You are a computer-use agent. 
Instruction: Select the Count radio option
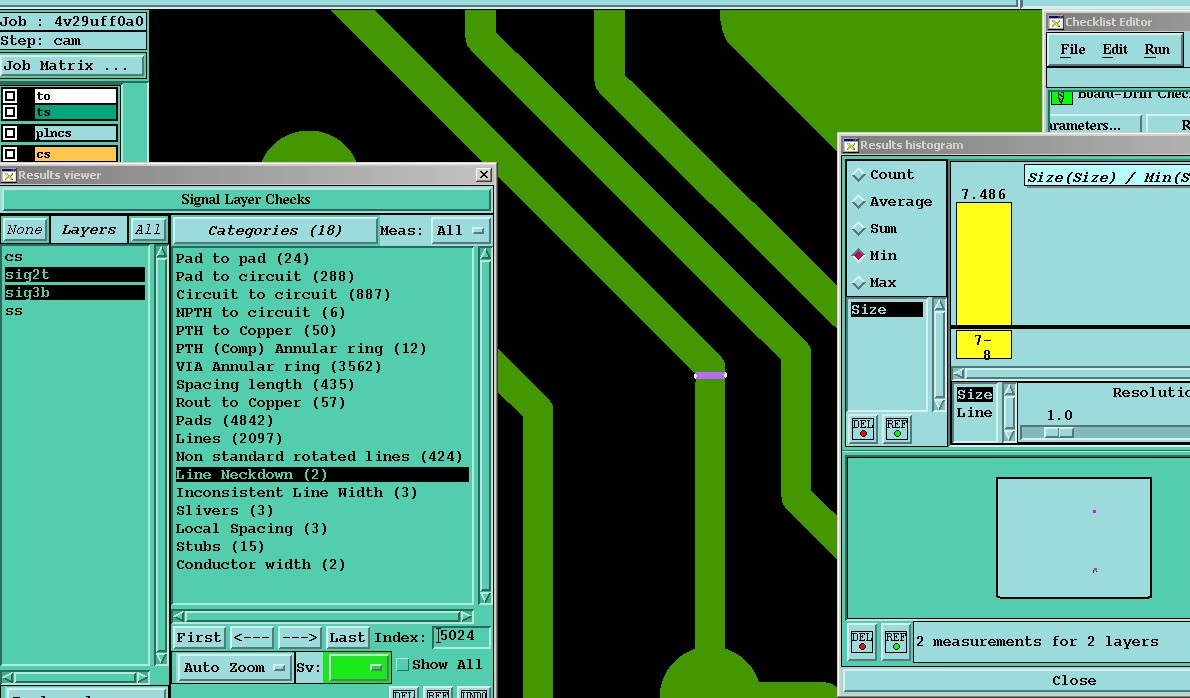[858, 174]
